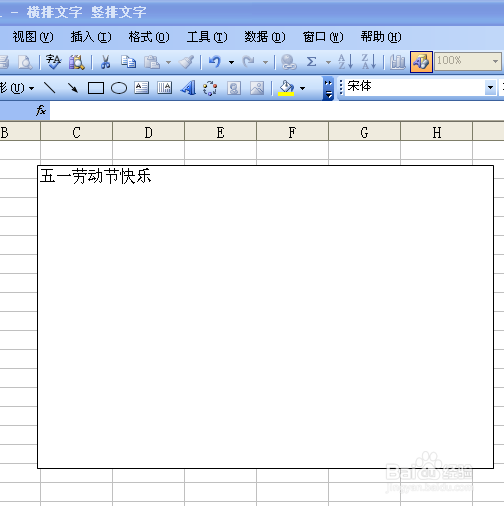The width and height of the screenshot is (504, 506).
Task: Select the Line drawing tool
Action: [50, 88]
